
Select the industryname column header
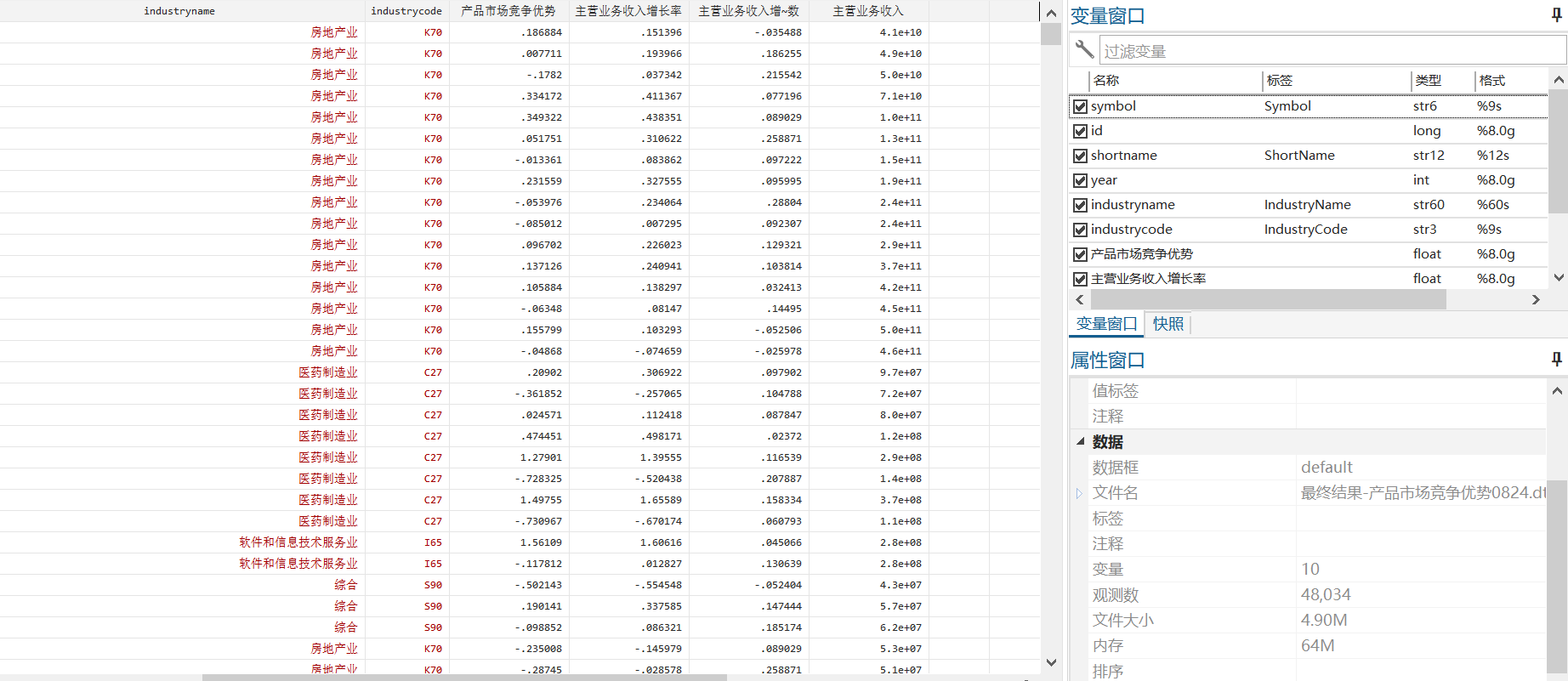[x=179, y=11]
